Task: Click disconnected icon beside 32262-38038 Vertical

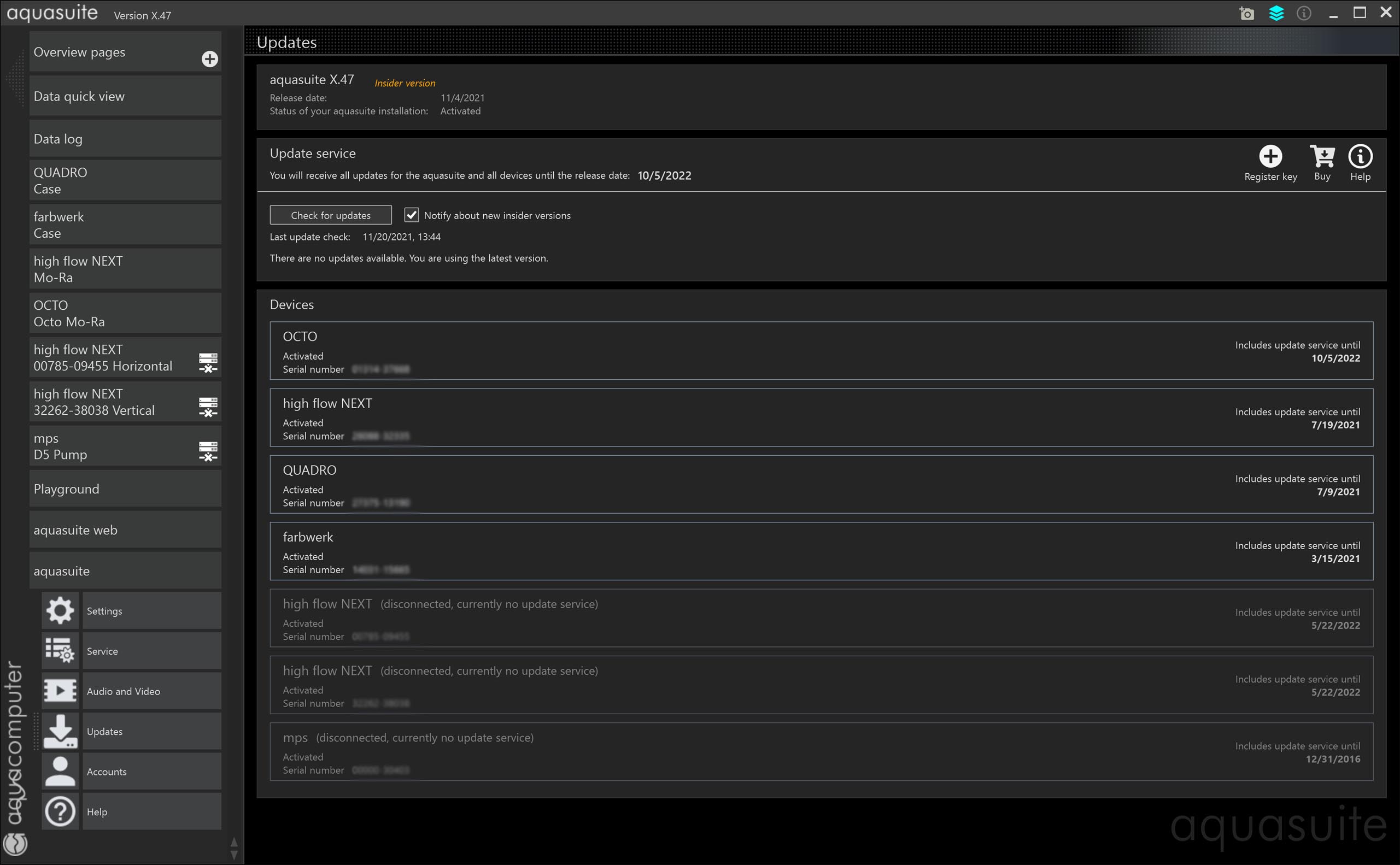Action: (x=208, y=407)
